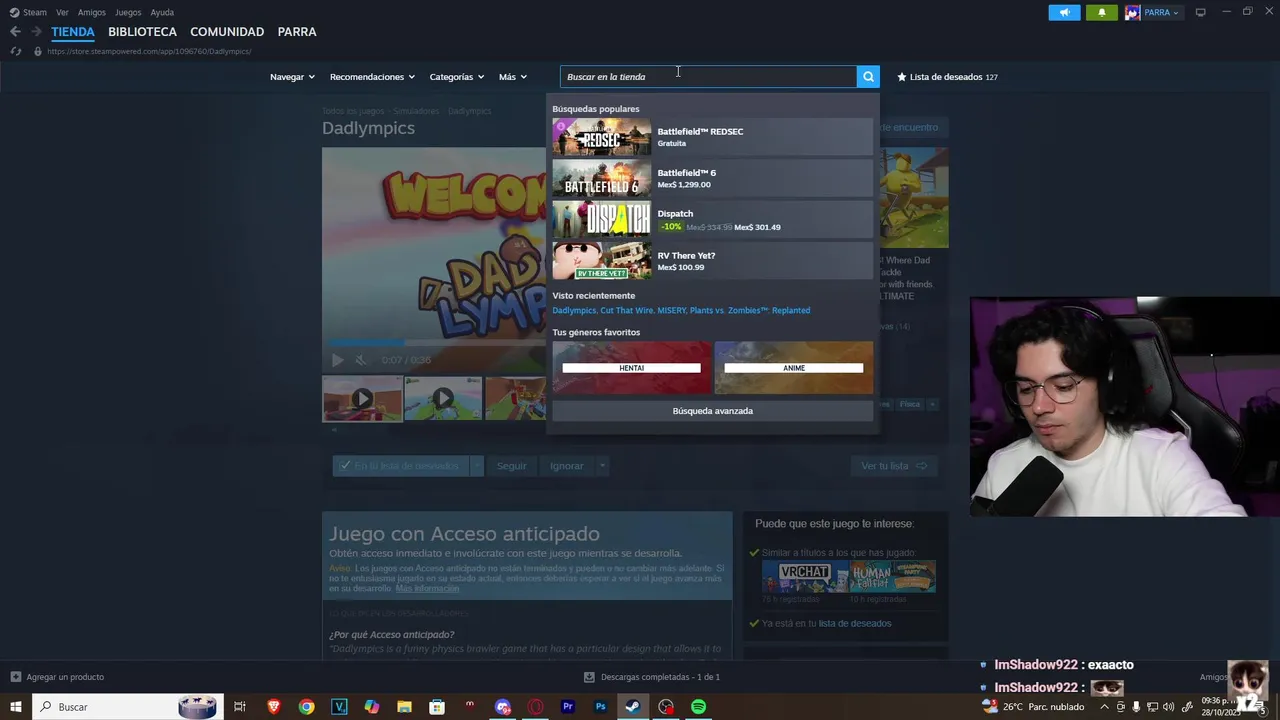Viewport: 1280px width, 720px height.
Task: Open the Windows Start menu
Action: 15,707
